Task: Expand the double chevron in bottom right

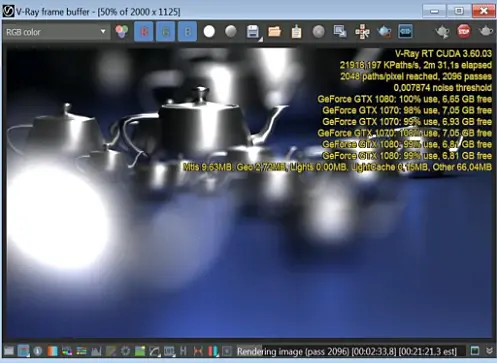Action: click(x=489, y=351)
